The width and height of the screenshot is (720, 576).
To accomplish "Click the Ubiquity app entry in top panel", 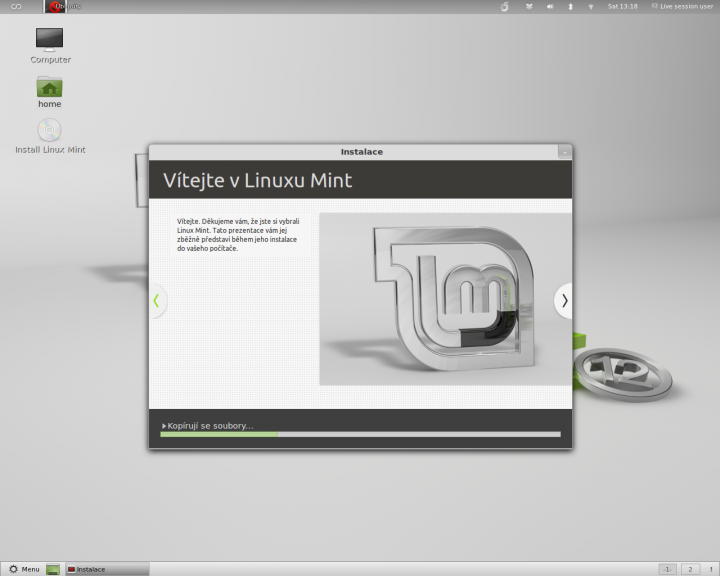I will coord(63,6).
